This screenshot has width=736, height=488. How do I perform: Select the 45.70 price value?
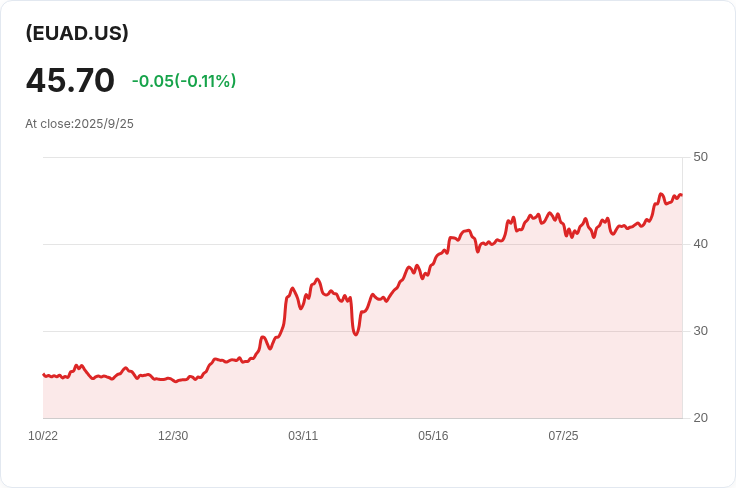pyautogui.click(x=70, y=80)
